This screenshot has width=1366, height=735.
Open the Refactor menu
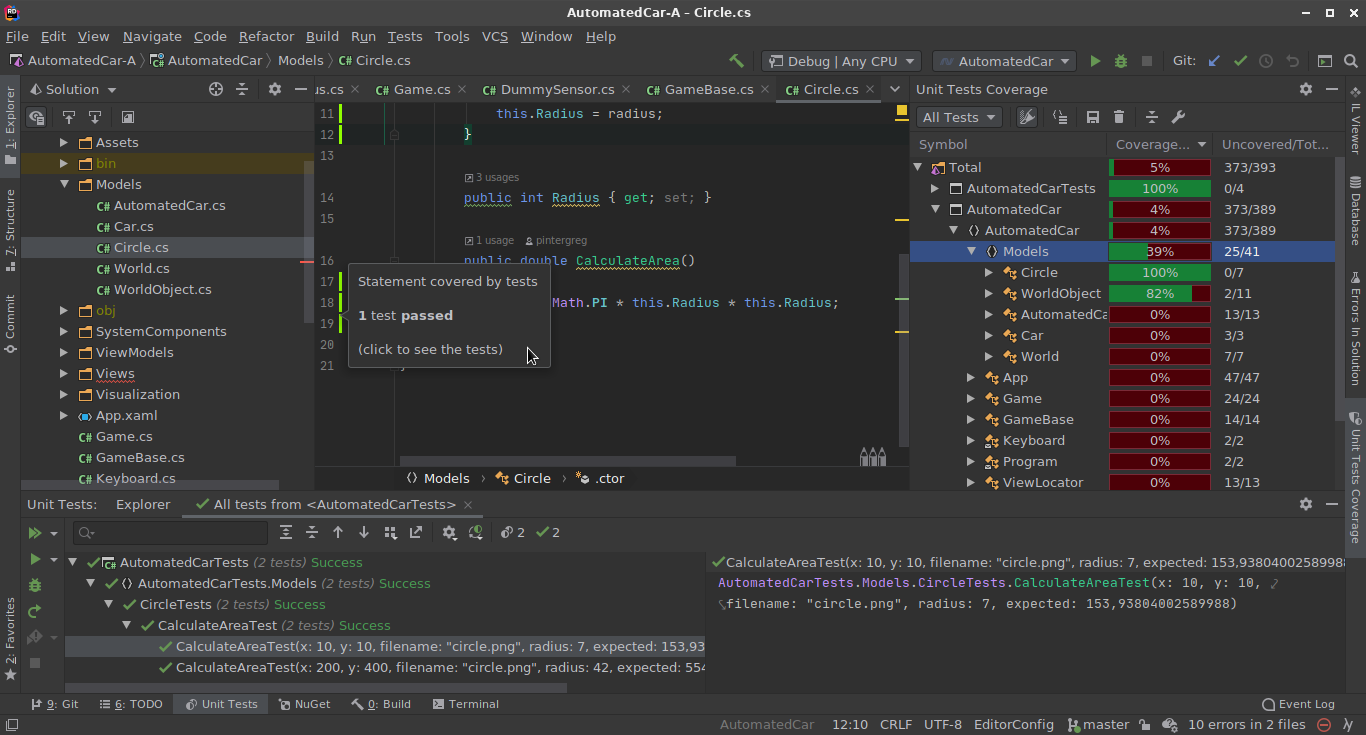point(266,36)
